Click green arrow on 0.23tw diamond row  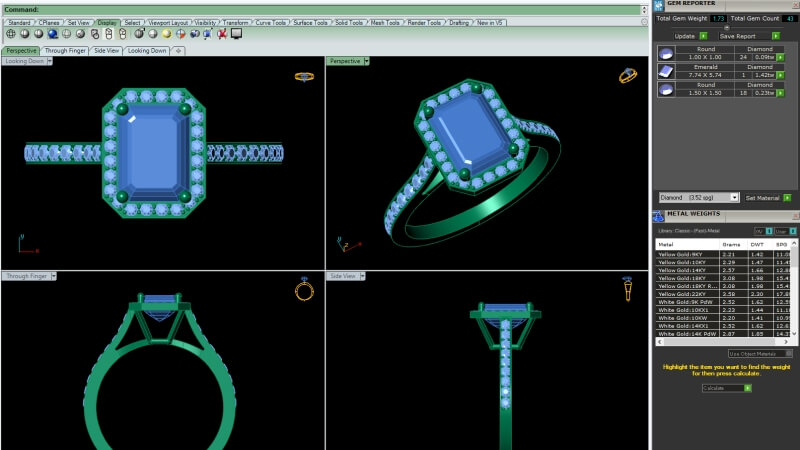(781, 93)
